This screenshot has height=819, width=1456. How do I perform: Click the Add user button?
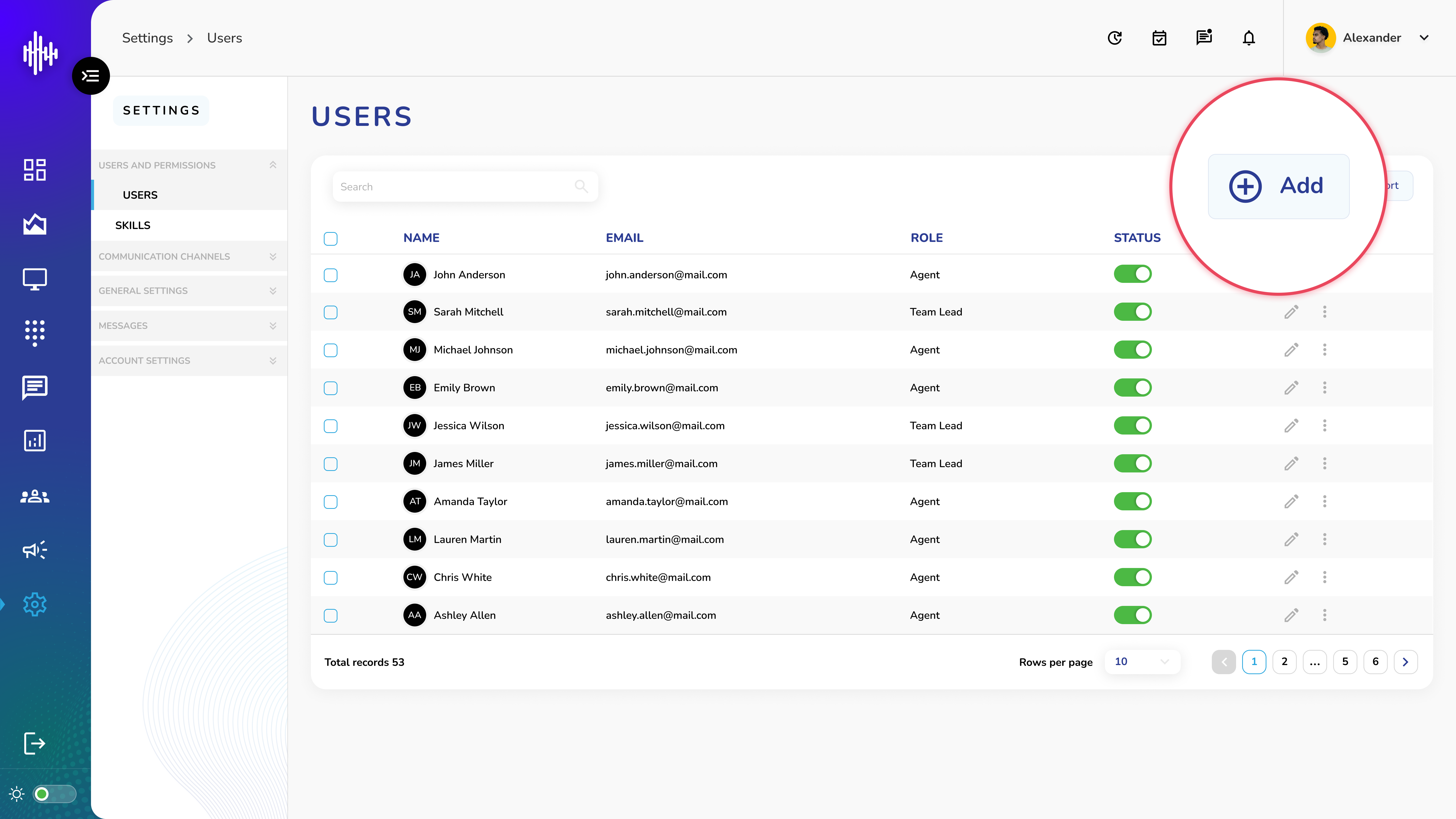pos(1279,186)
